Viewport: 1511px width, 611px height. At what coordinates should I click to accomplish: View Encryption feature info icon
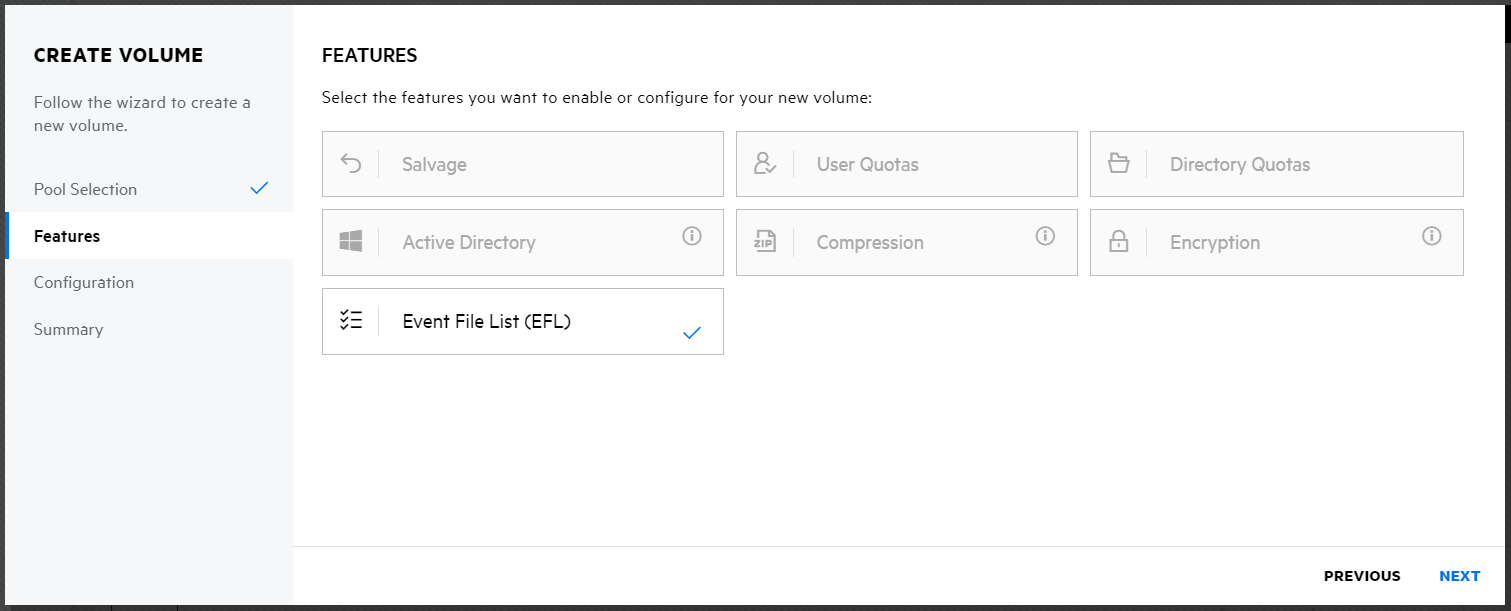click(x=1432, y=236)
